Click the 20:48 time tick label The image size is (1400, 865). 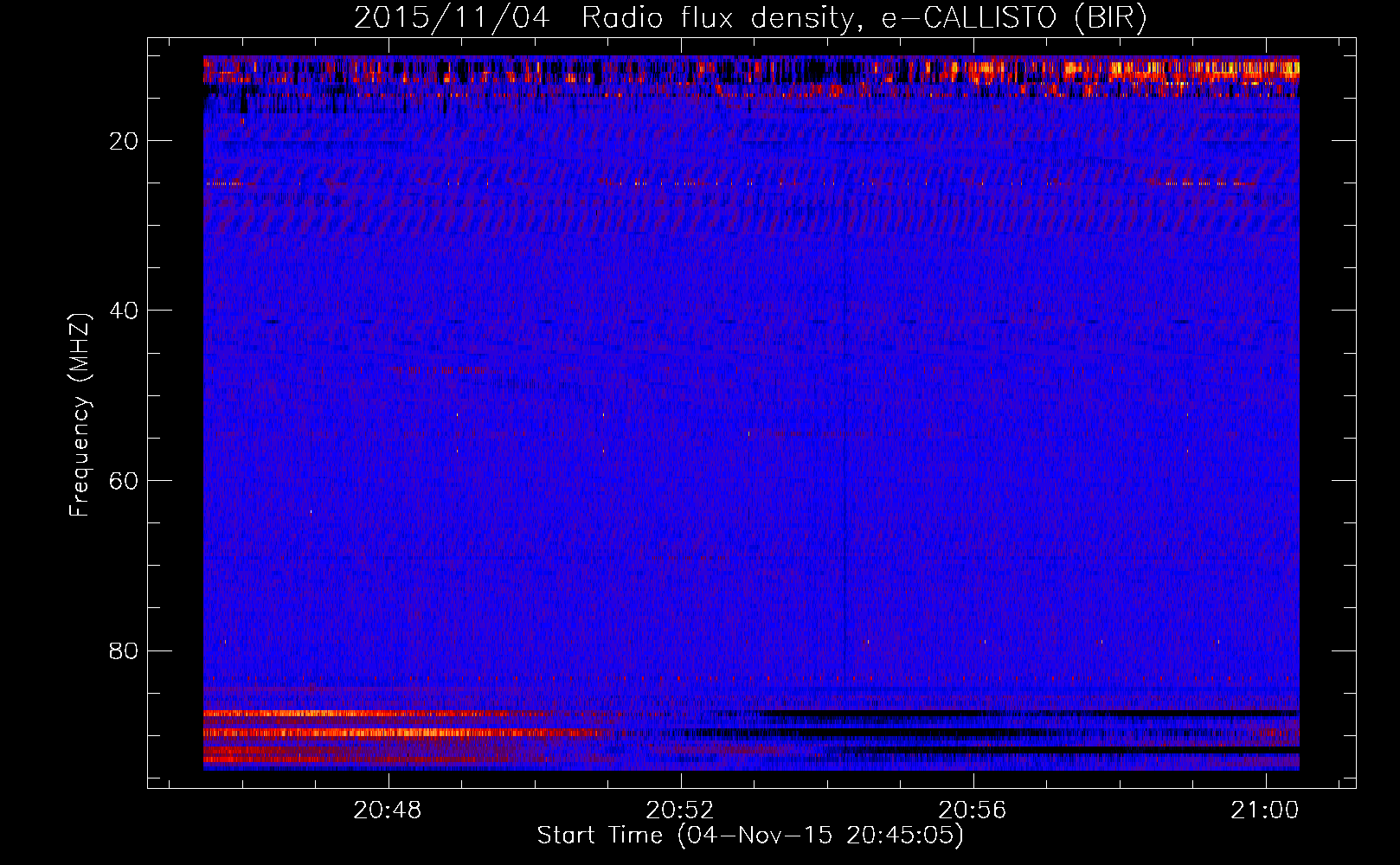coord(388,811)
